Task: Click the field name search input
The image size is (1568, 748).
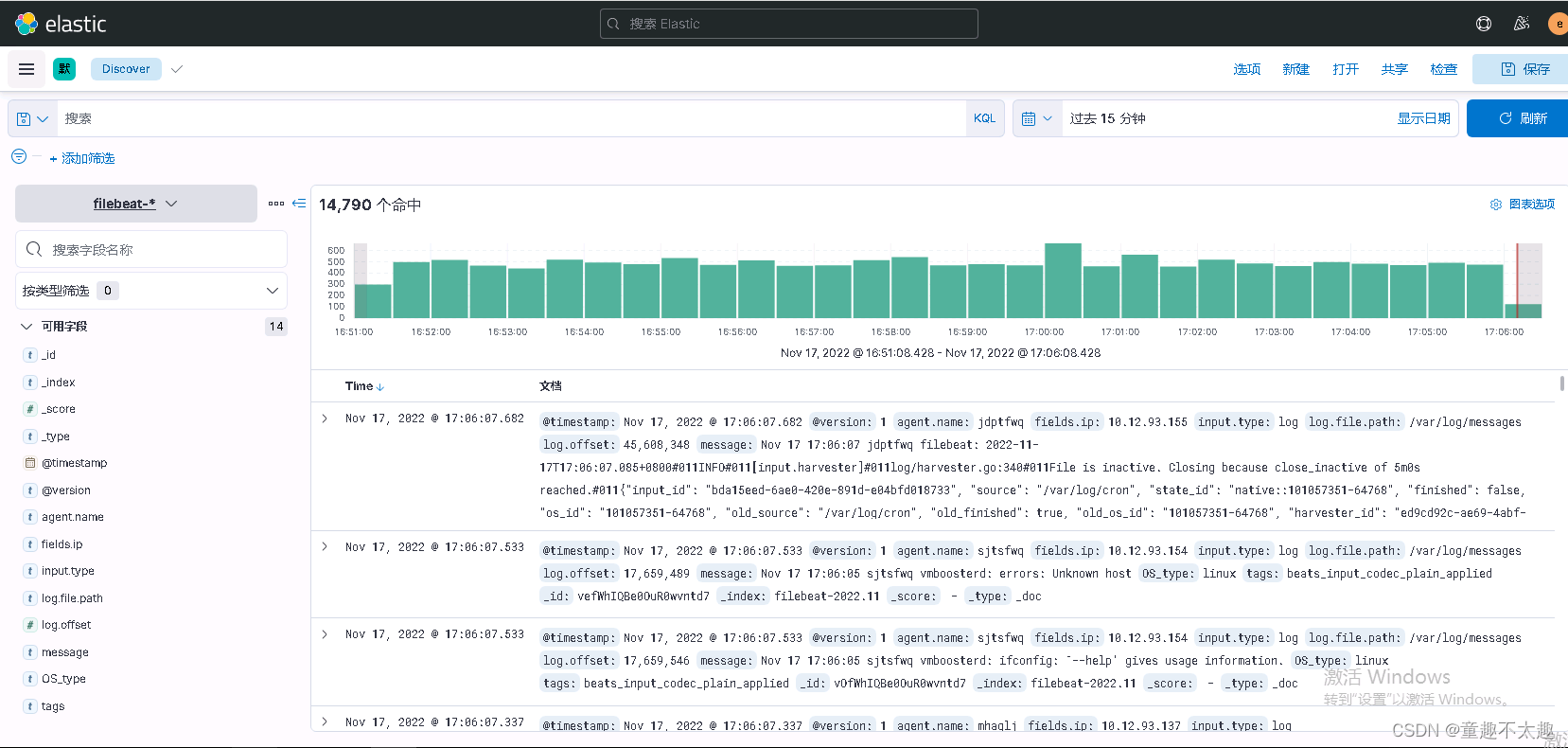Action: 151,249
